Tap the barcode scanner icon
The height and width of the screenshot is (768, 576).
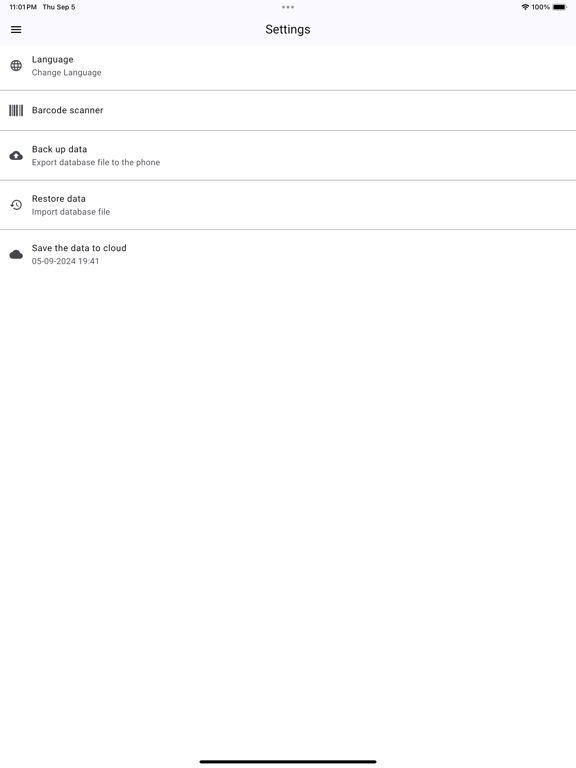point(16,110)
